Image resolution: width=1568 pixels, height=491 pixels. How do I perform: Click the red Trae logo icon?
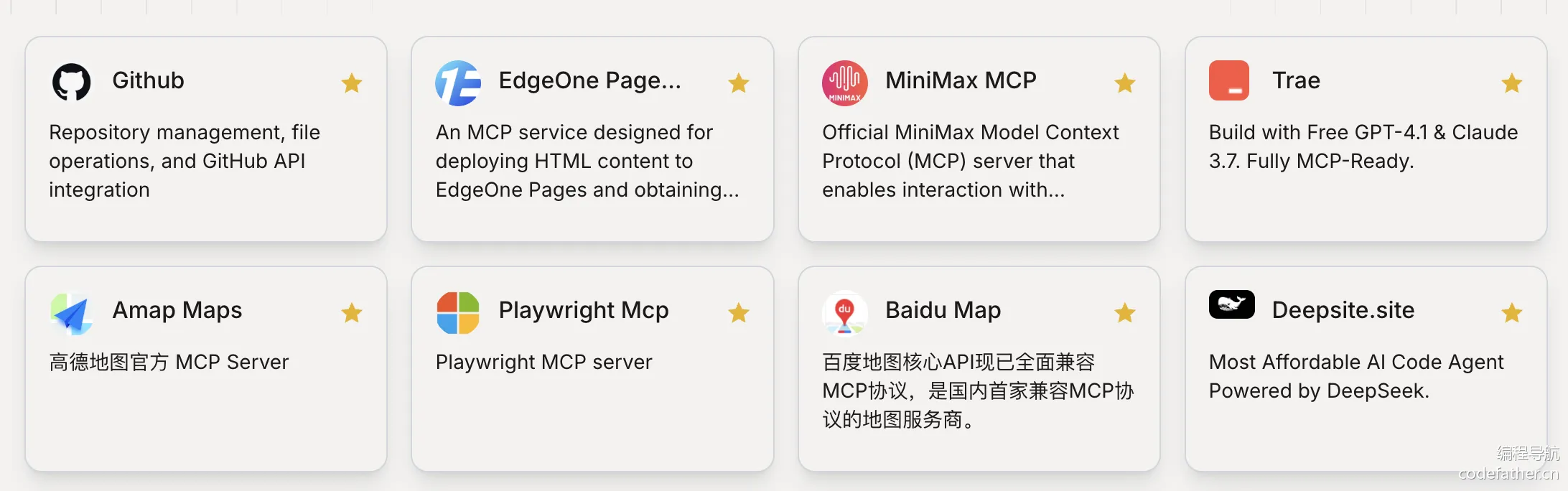tap(1229, 80)
